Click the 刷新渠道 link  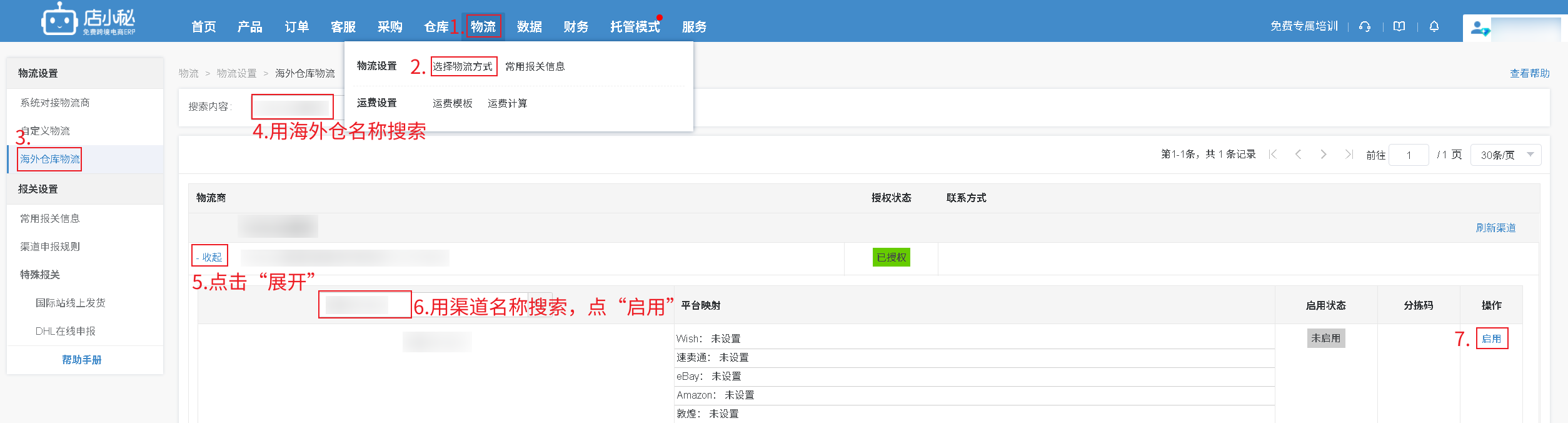click(x=1495, y=228)
